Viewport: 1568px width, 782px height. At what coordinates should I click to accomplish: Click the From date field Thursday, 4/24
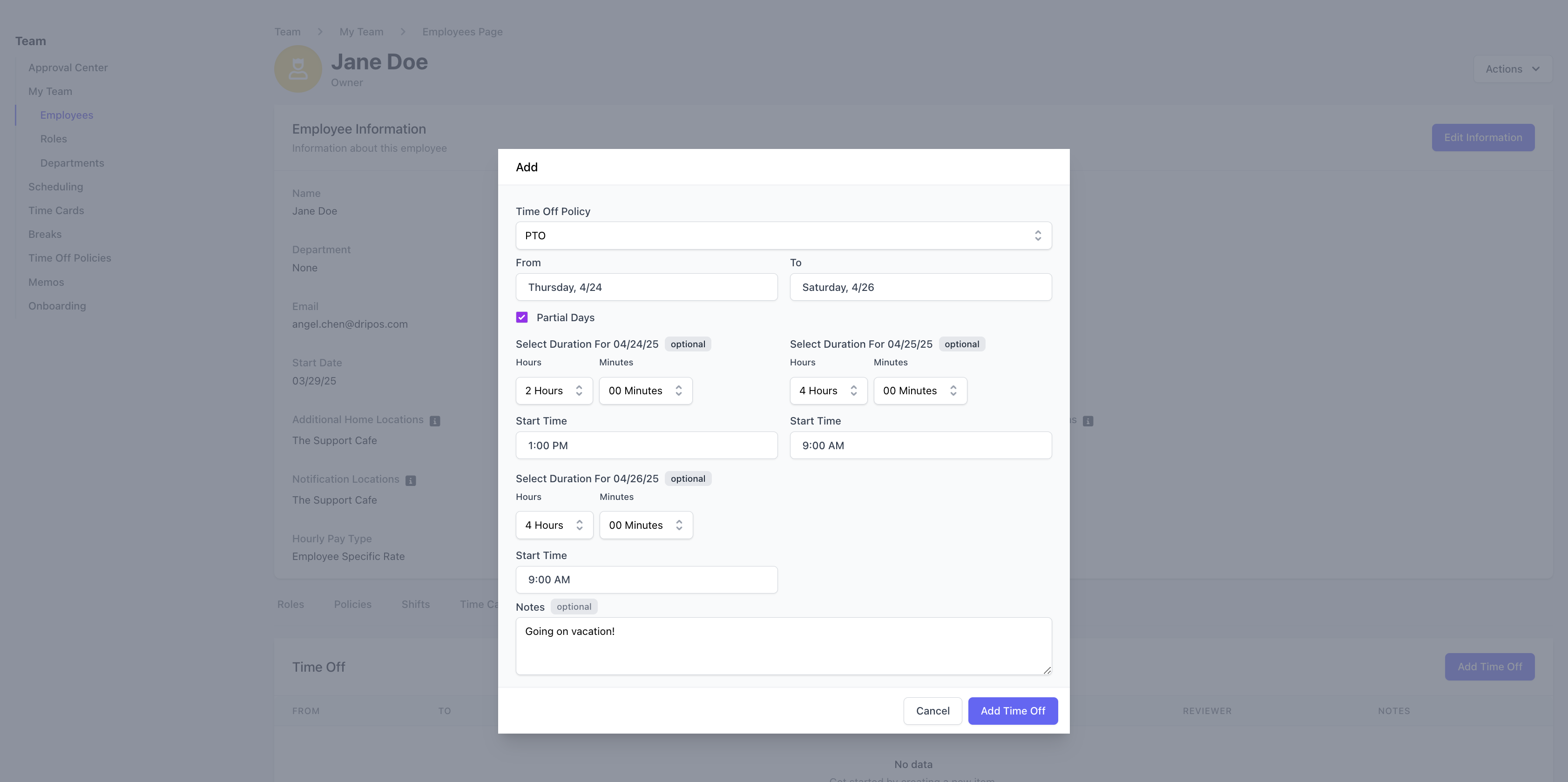[x=646, y=287]
